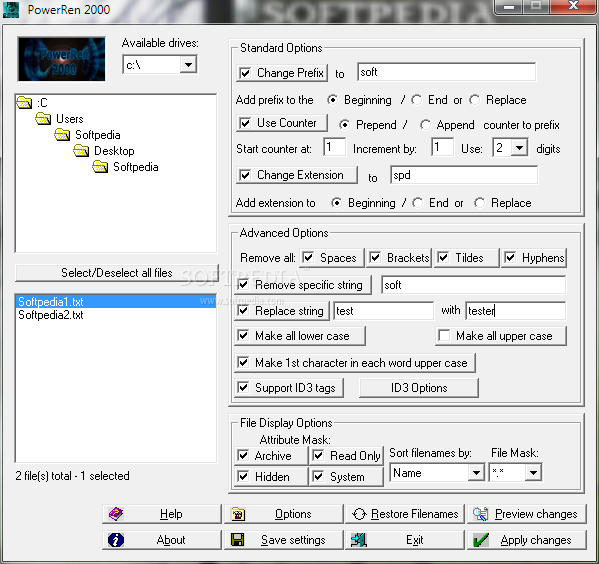Click Preview changes label
The image size is (599, 564).
point(536,514)
